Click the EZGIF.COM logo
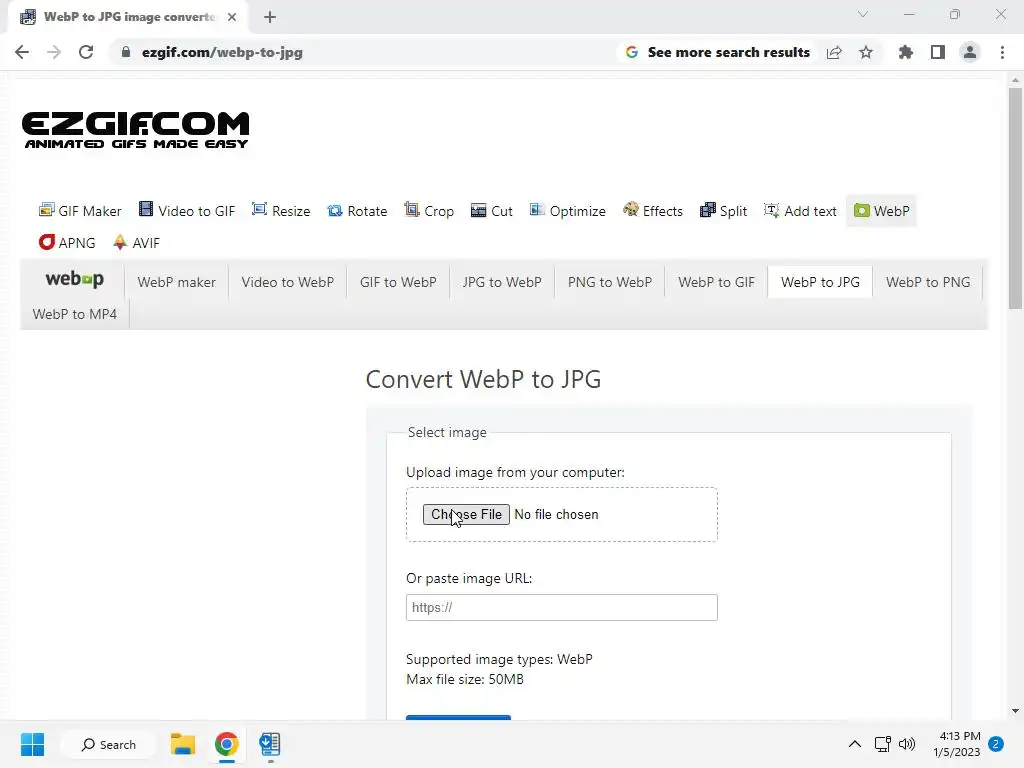Screen dimensions: 1024x768 (136, 130)
